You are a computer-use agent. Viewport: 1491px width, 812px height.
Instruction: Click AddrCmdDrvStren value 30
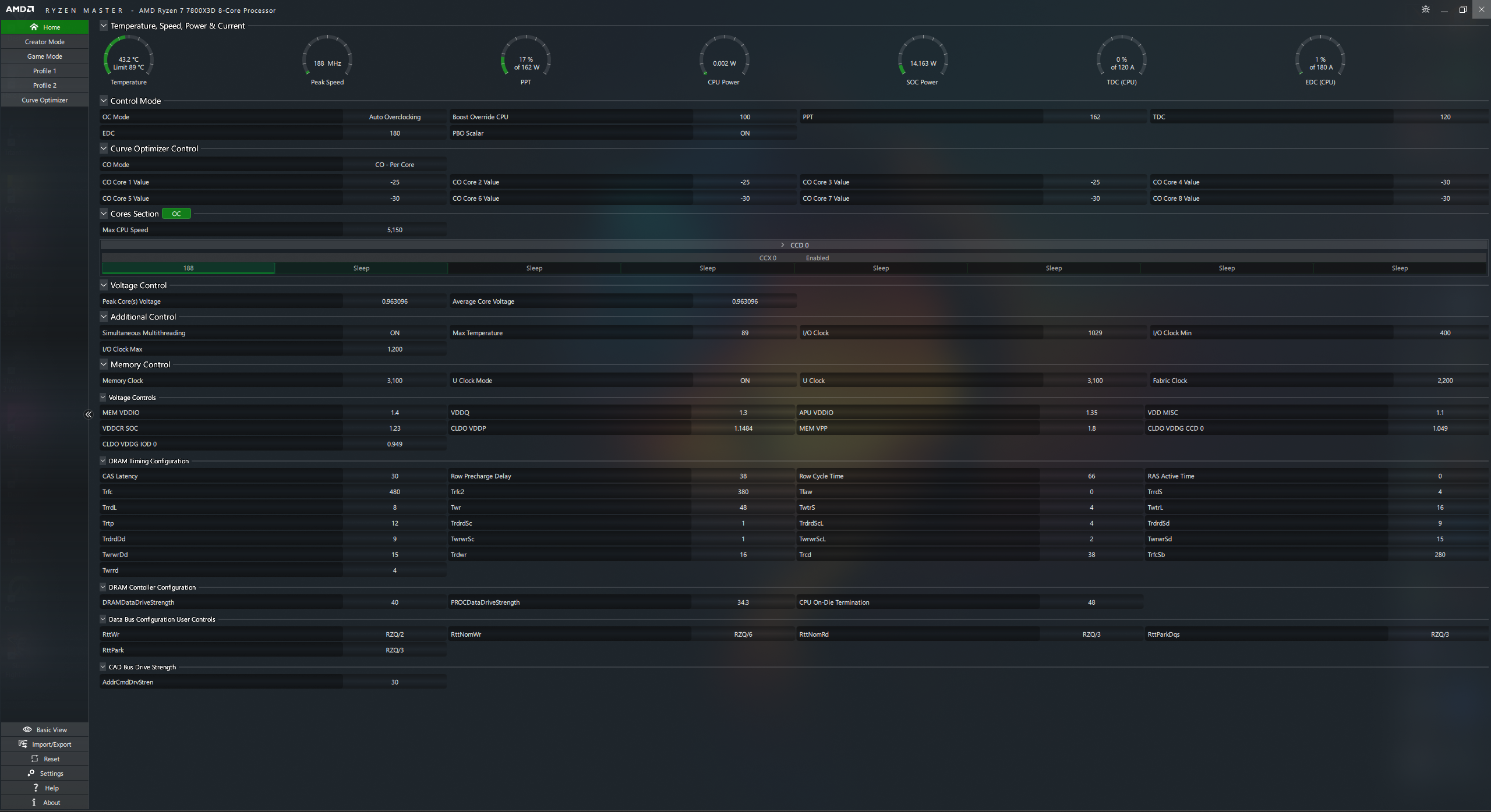[x=395, y=682]
